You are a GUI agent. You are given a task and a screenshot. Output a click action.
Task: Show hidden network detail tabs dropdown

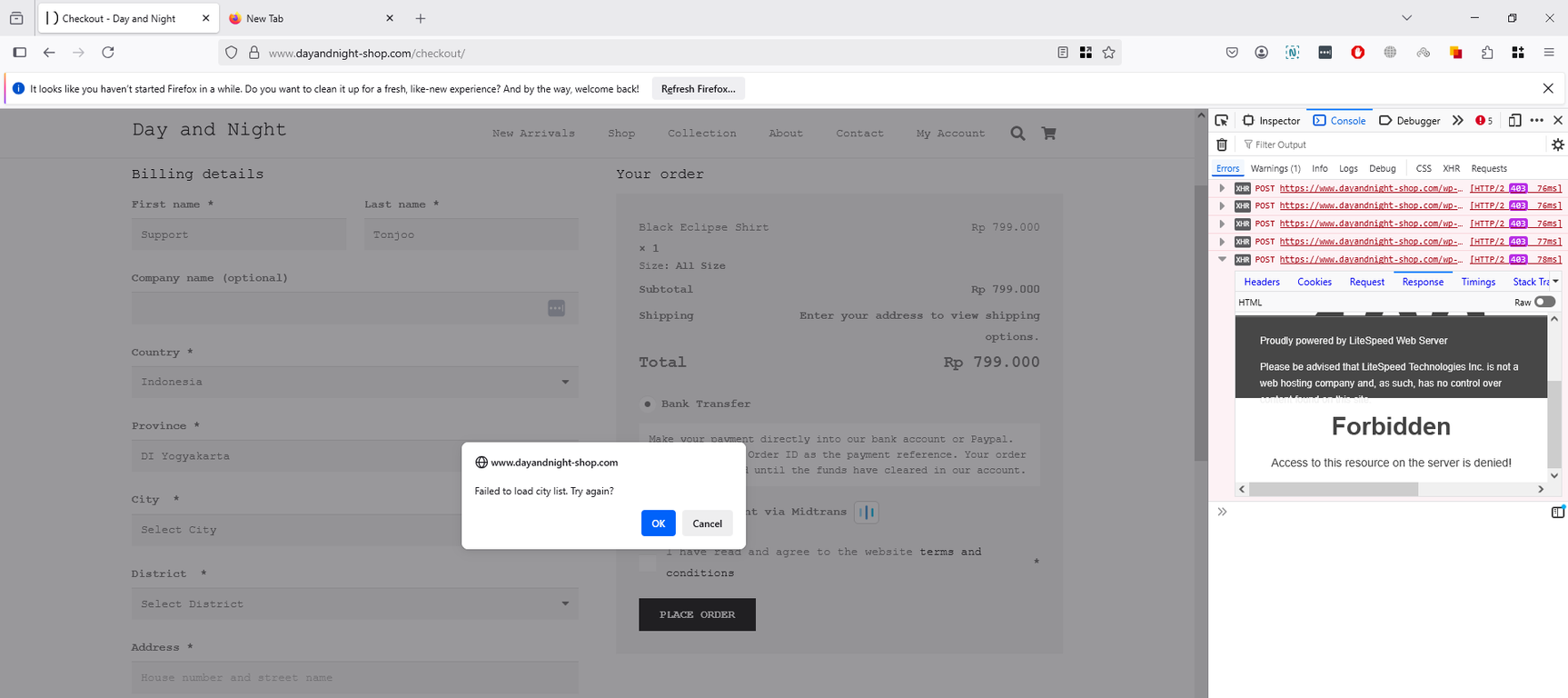[x=1555, y=282]
